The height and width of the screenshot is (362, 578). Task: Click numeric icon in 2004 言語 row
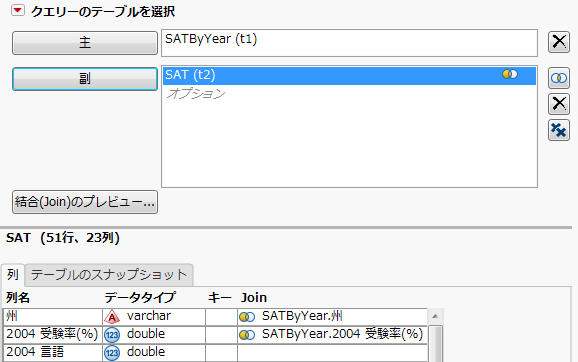point(112,353)
